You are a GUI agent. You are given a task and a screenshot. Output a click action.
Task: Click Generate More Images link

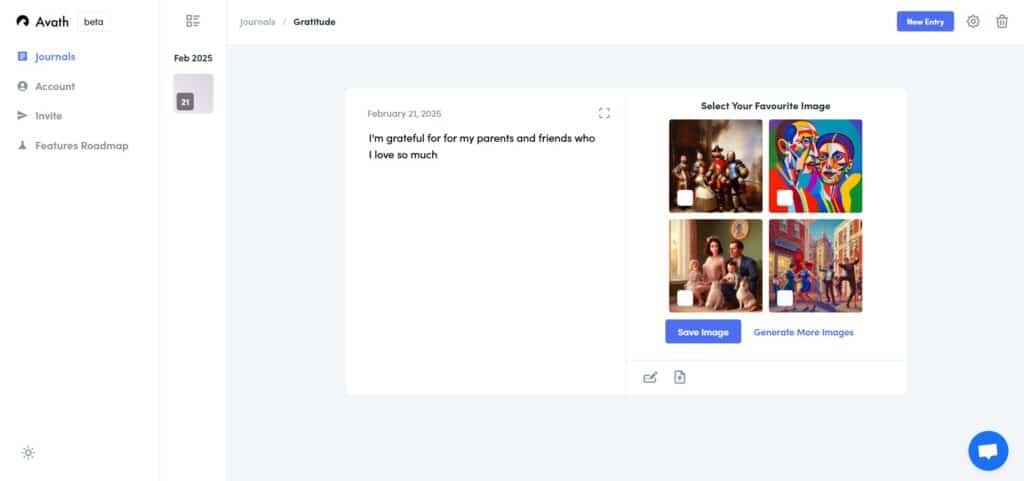(803, 332)
